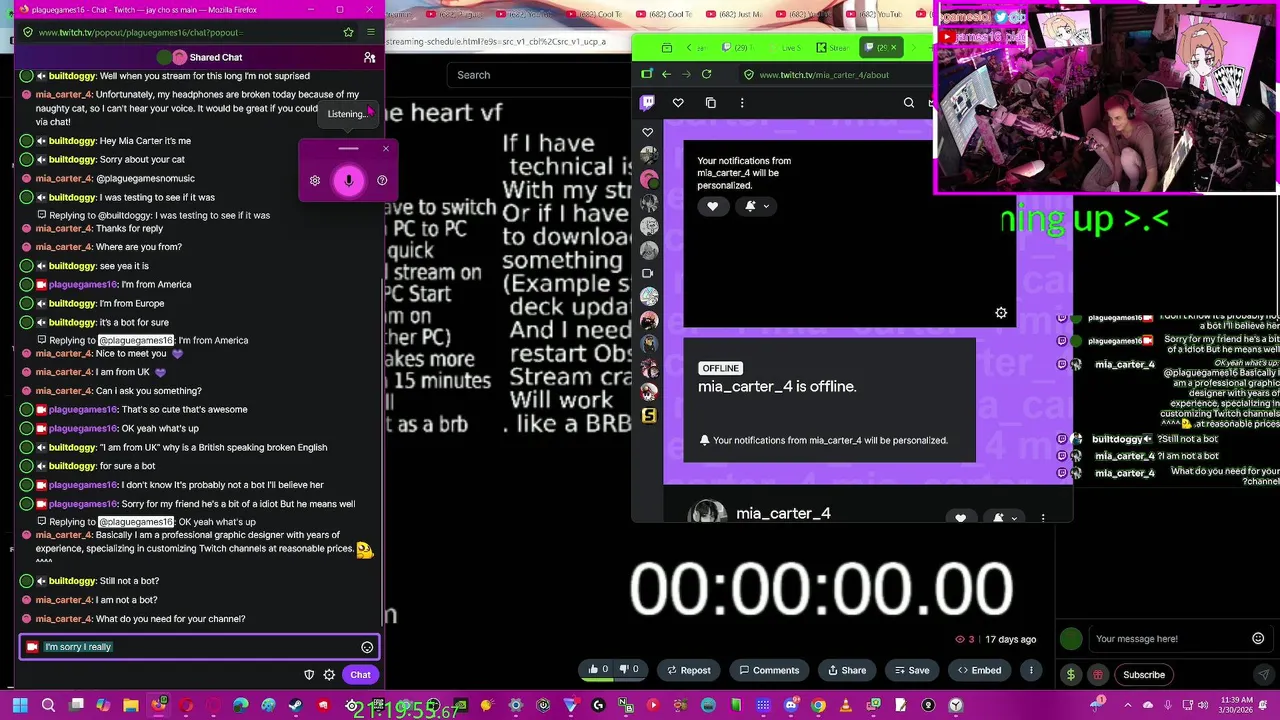
Task: Open moderator shield icon below chat input
Action: tap(309, 675)
